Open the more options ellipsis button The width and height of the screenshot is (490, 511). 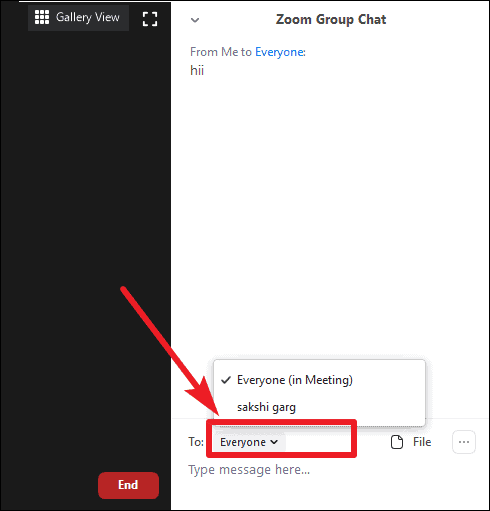464,442
